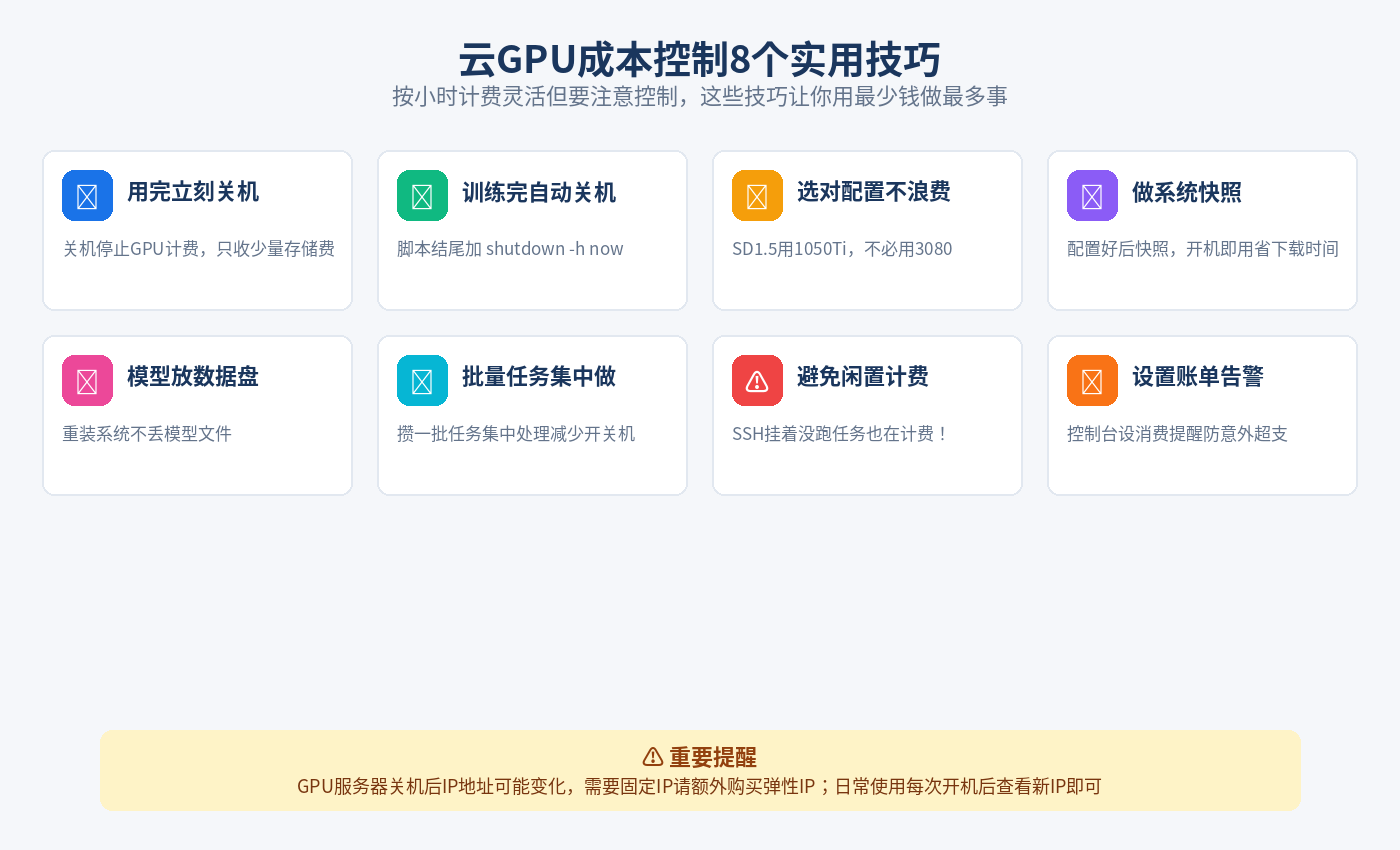Select the card heading 训练完自动关机

point(539,192)
